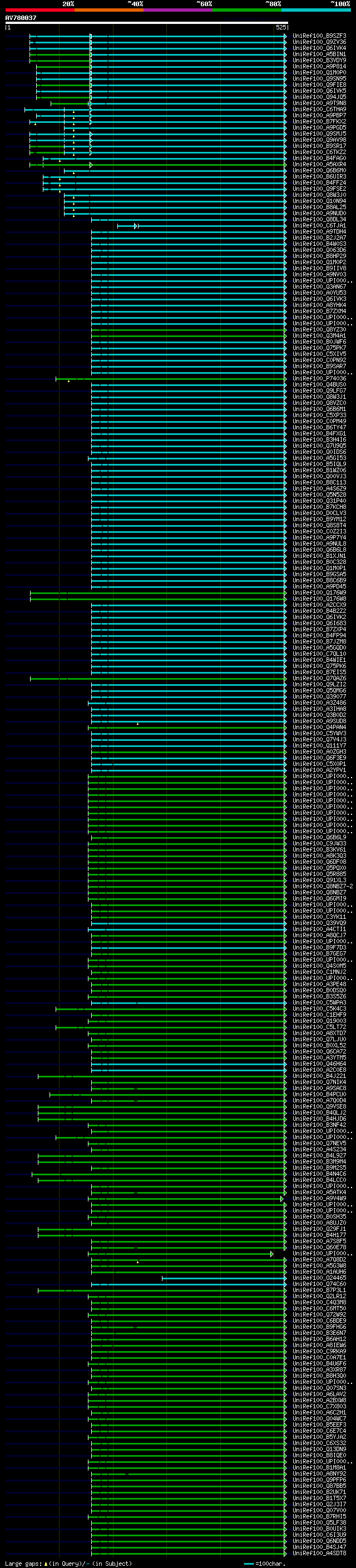Click the cyan alignment bar for UniRef100_O24465
356x1568 pixels.
click(224, 1278)
